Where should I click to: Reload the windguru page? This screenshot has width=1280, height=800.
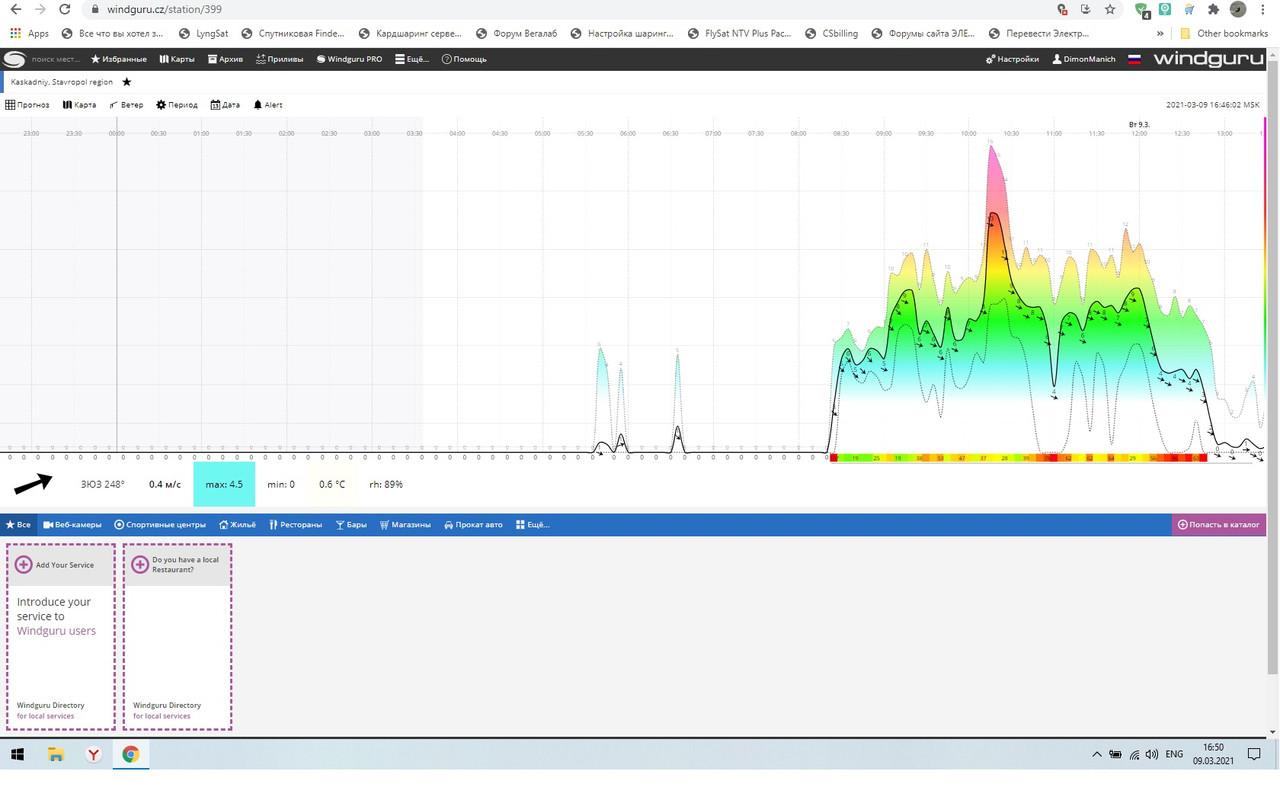point(65,9)
